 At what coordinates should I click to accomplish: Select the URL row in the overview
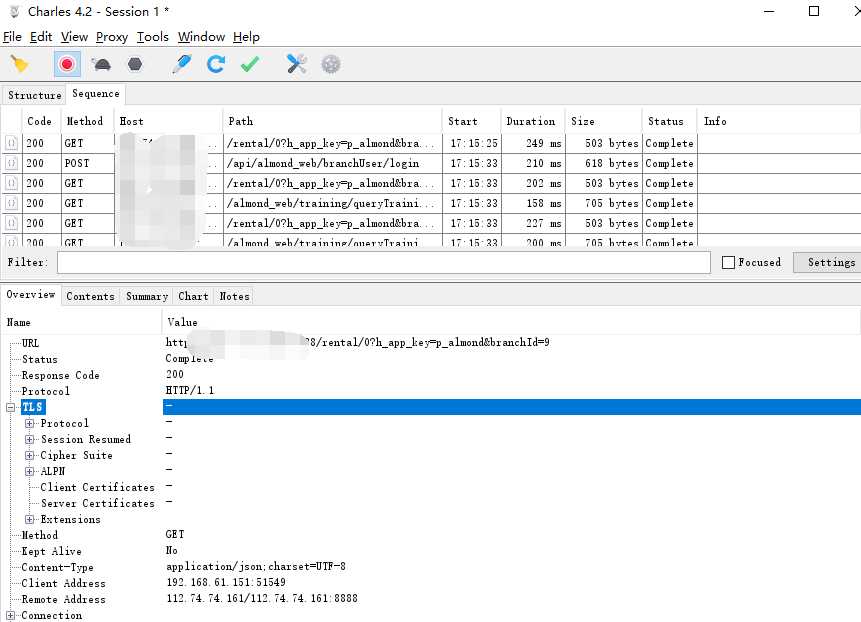[430, 343]
